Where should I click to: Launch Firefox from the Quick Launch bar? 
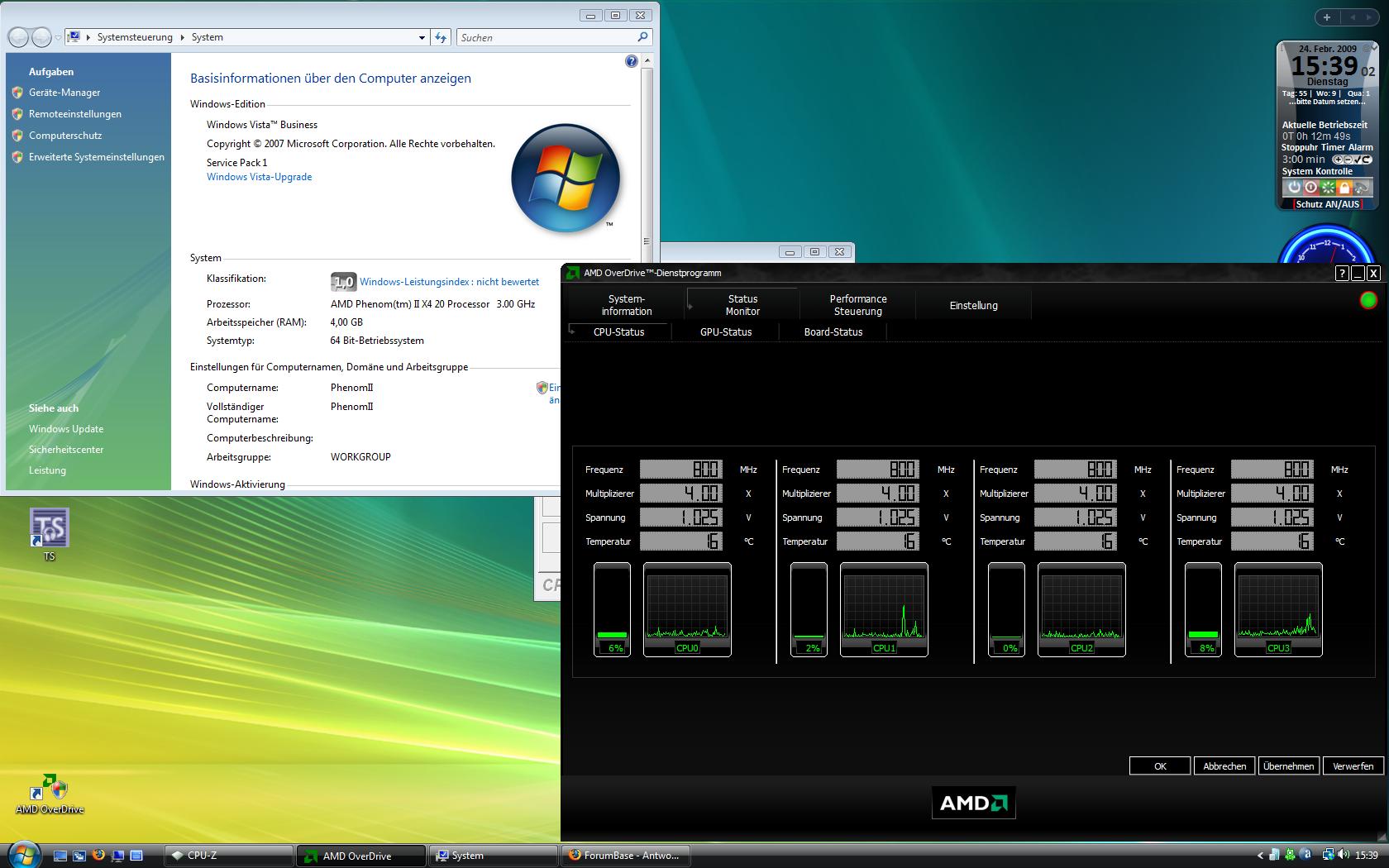[x=98, y=856]
